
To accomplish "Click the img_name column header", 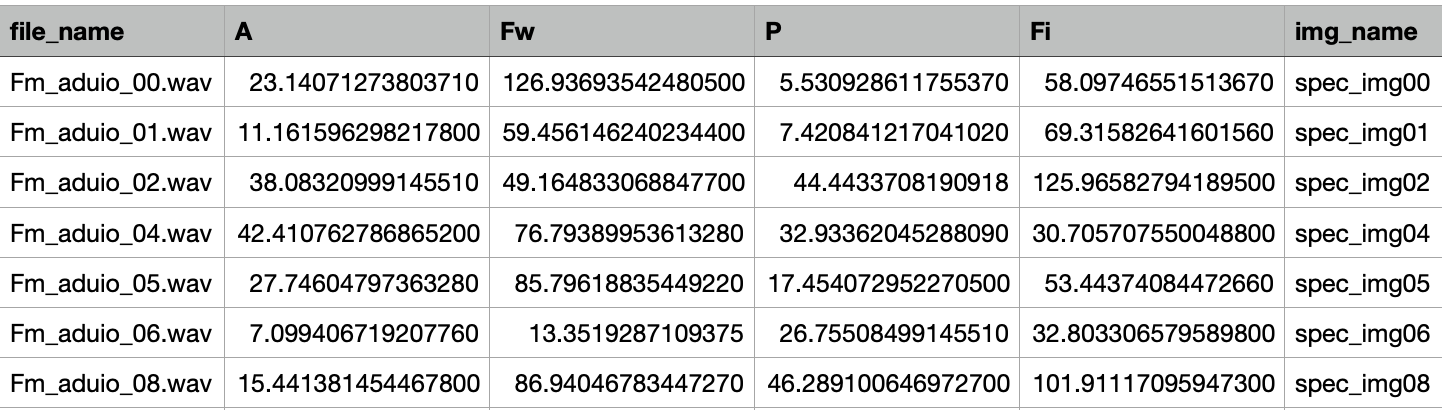I will (x=1355, y=32).
